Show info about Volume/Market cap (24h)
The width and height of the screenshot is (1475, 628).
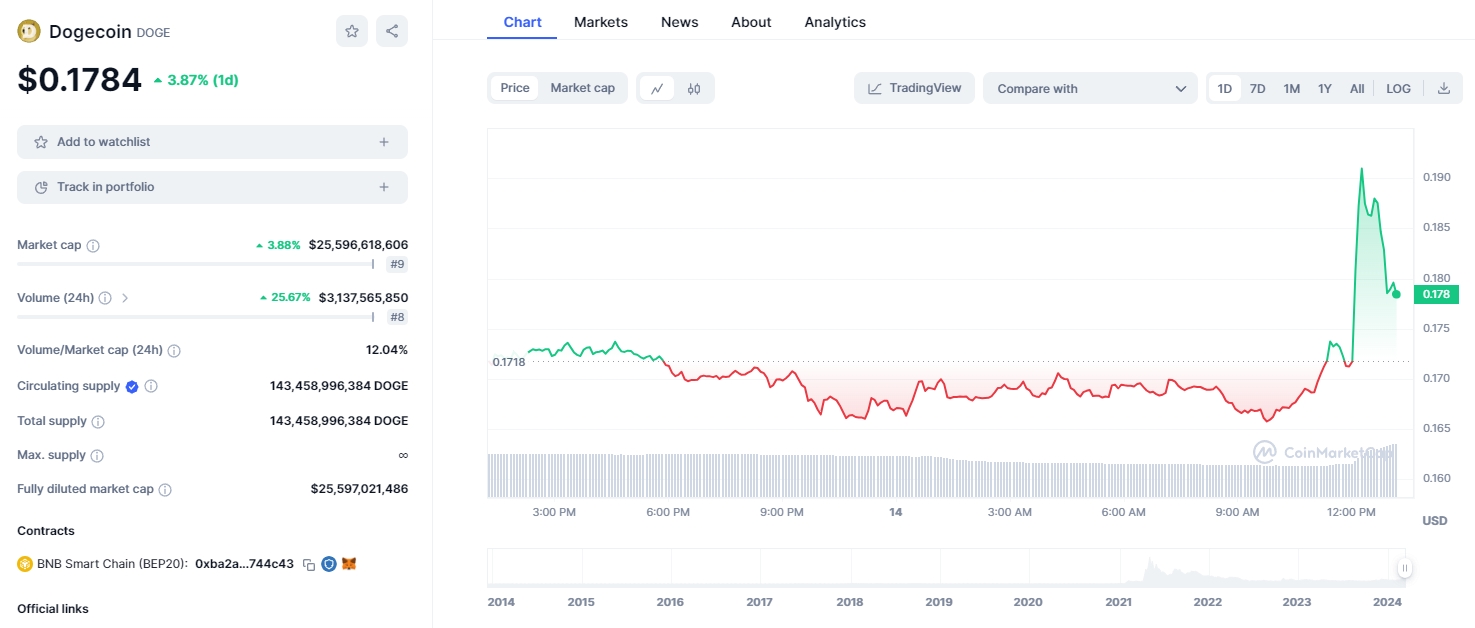point(174,351)
